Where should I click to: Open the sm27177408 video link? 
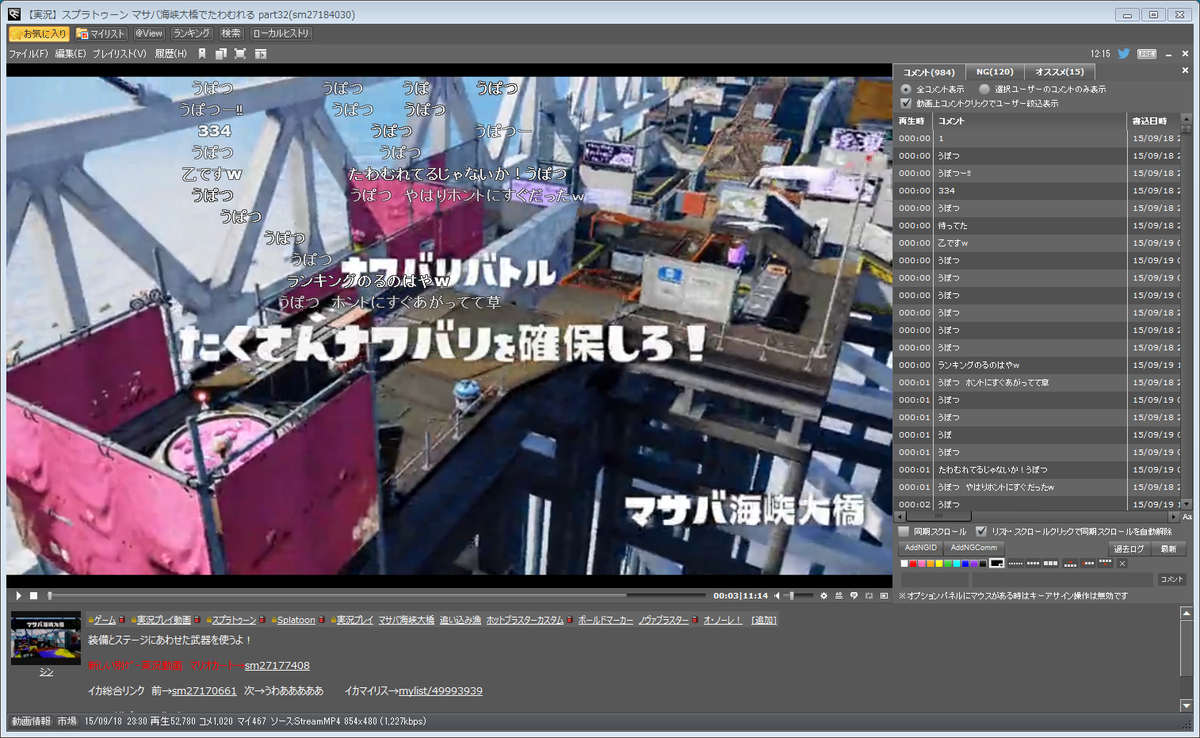tap(277, 665)
